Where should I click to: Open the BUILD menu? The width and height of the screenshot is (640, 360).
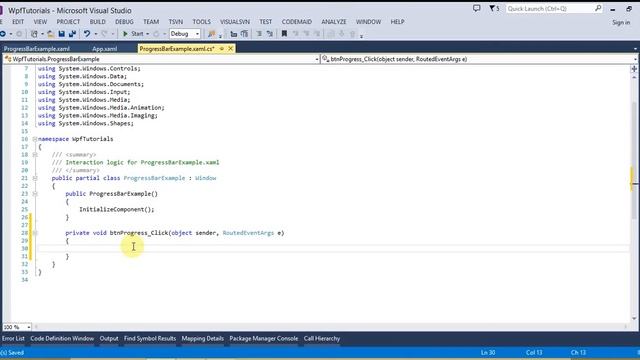click(98, 22)
